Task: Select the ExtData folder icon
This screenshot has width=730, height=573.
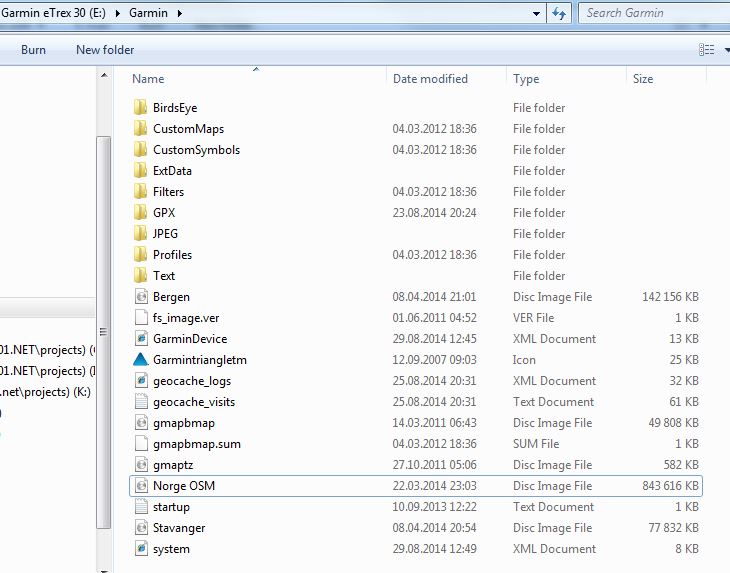Action: (140, 170)
